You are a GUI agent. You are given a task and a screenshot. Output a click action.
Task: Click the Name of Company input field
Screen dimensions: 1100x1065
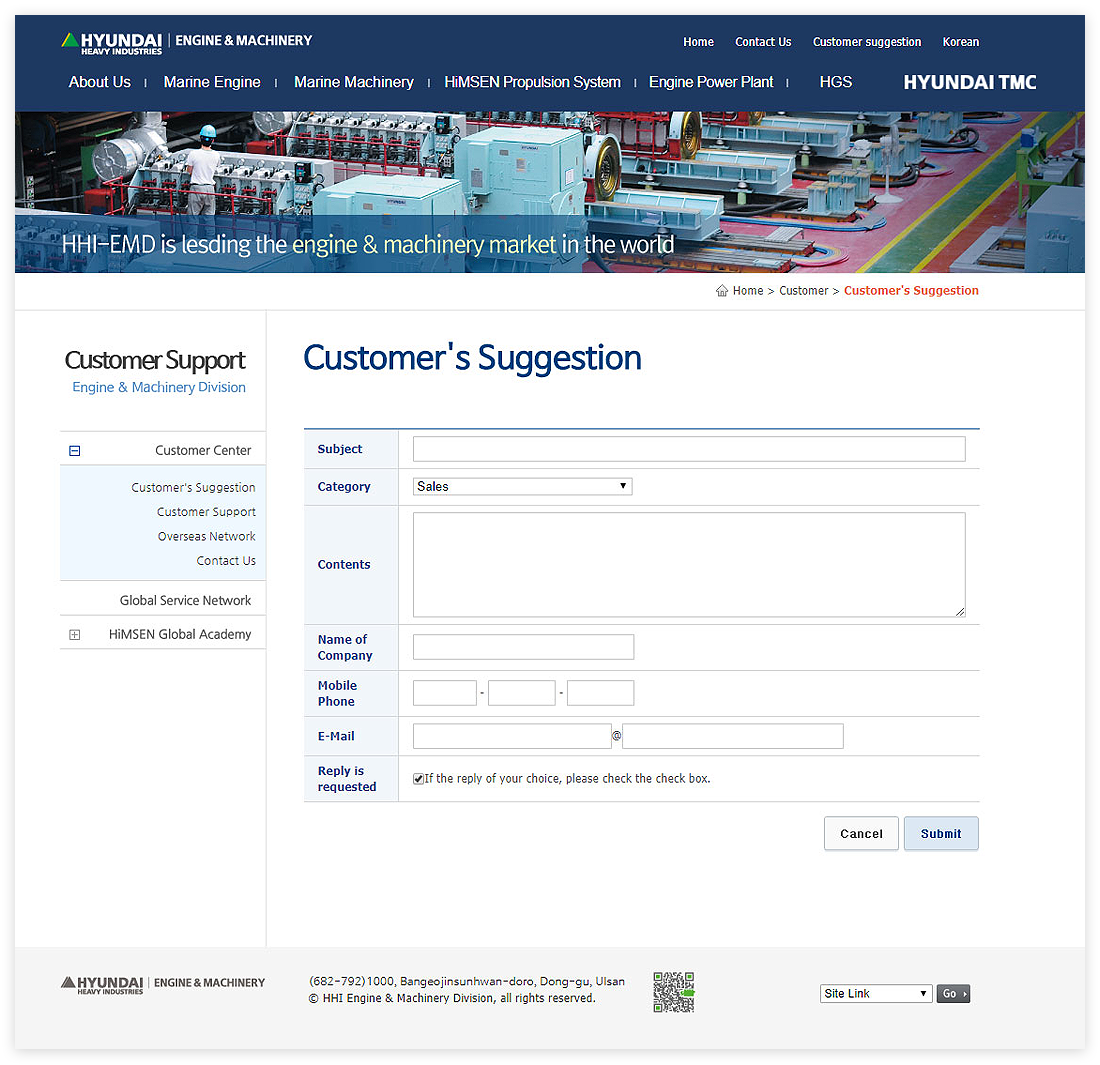click(523, 647)
